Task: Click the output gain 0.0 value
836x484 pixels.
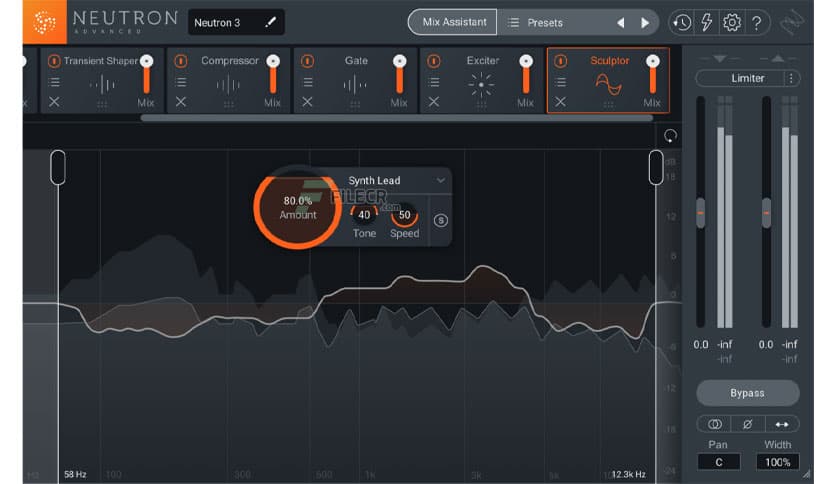Action: pyautogui.click(x=766, y=344)
